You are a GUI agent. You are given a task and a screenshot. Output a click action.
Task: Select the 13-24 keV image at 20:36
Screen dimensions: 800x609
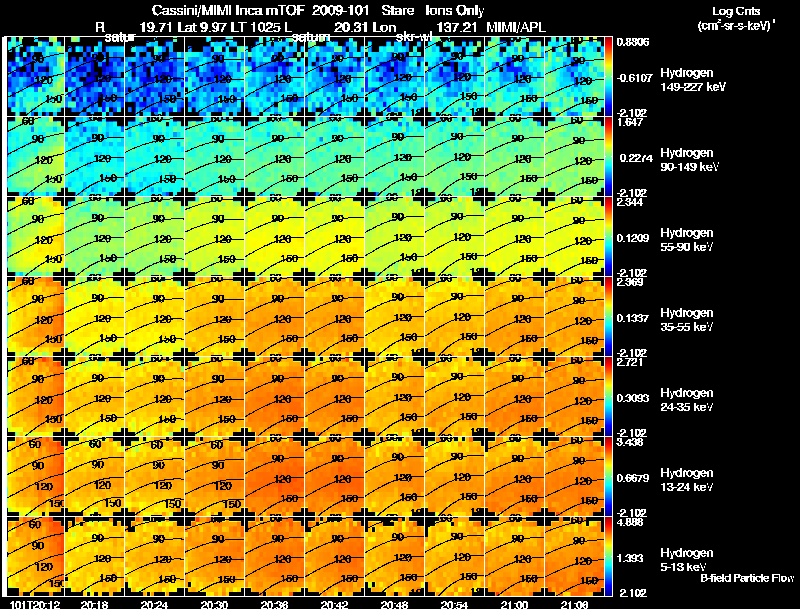pos(274,477)
